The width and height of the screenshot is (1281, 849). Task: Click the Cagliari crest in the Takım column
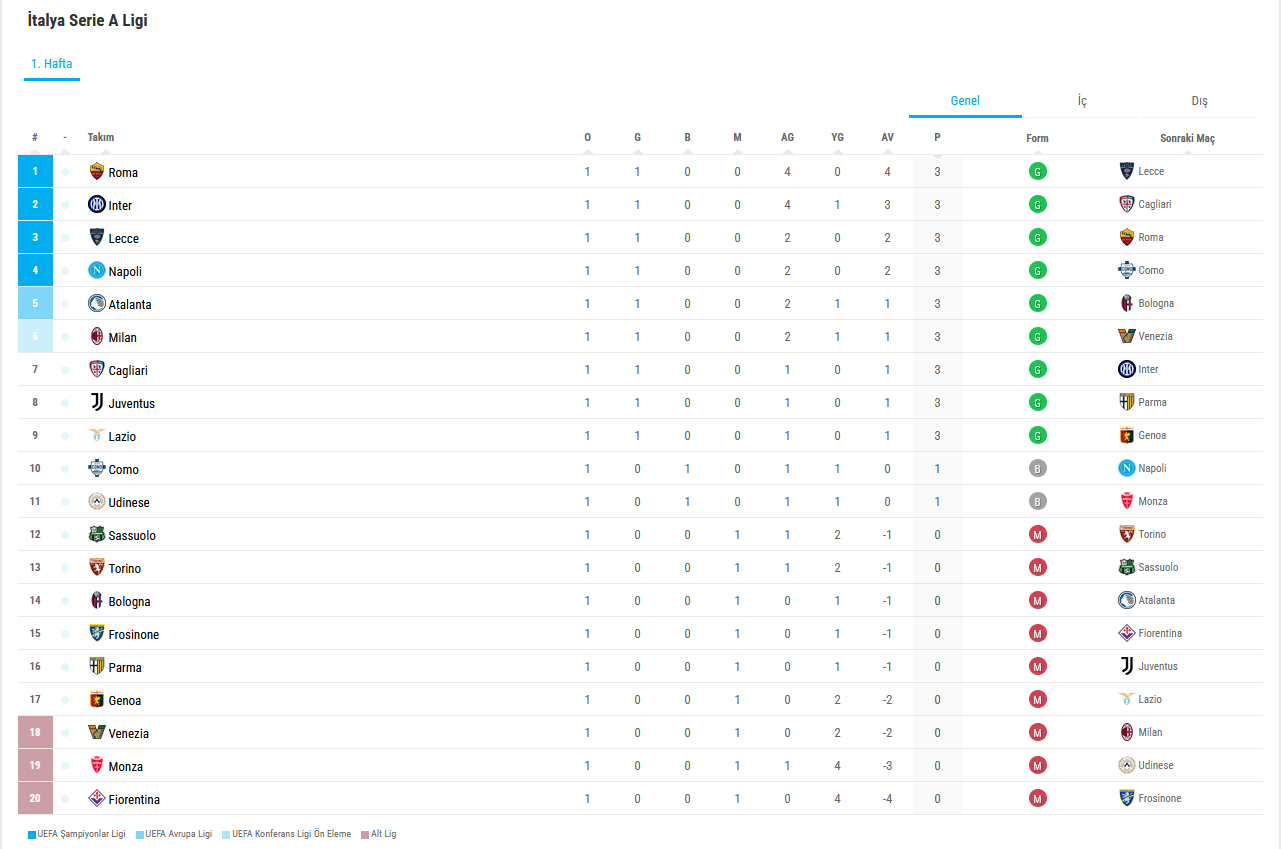(97, 369)
